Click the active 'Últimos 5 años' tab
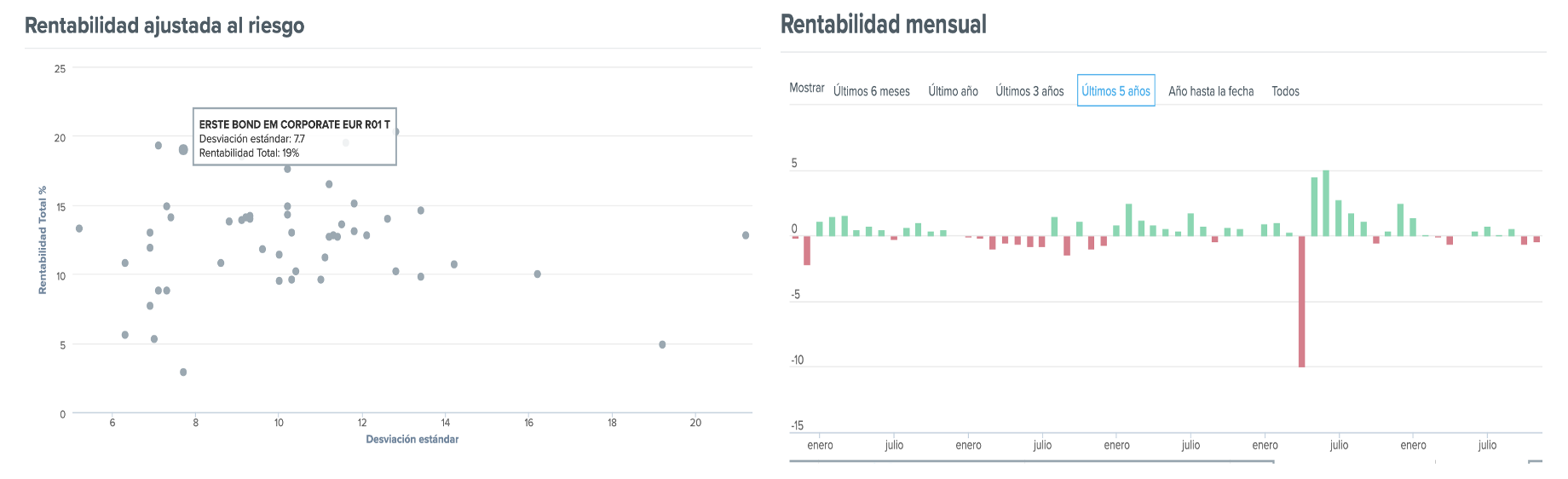The image size is (1568, 479). 1115,91
